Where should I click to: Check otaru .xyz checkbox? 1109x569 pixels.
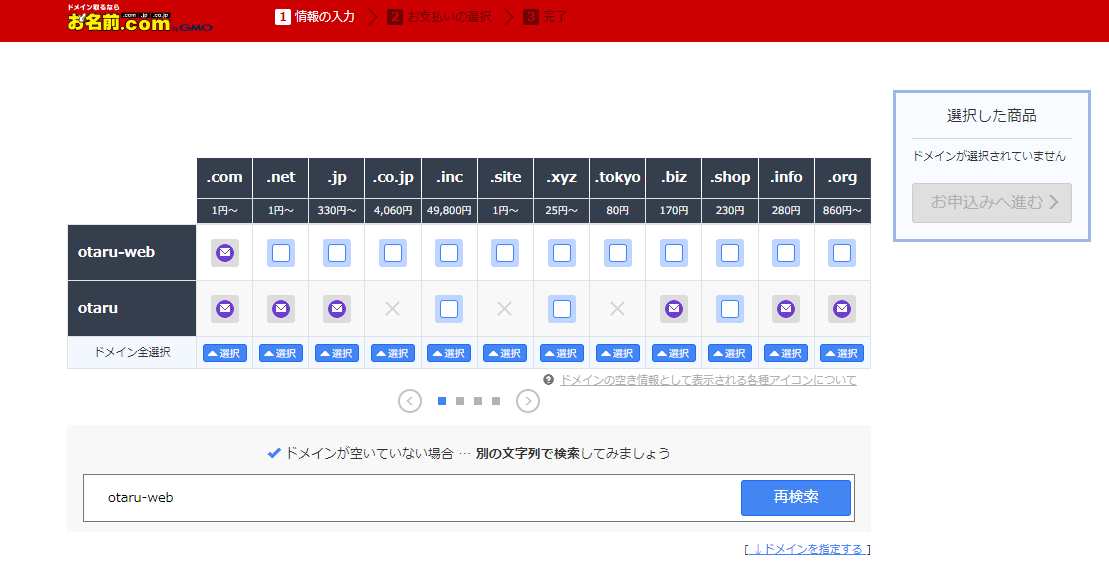point(562,308)
